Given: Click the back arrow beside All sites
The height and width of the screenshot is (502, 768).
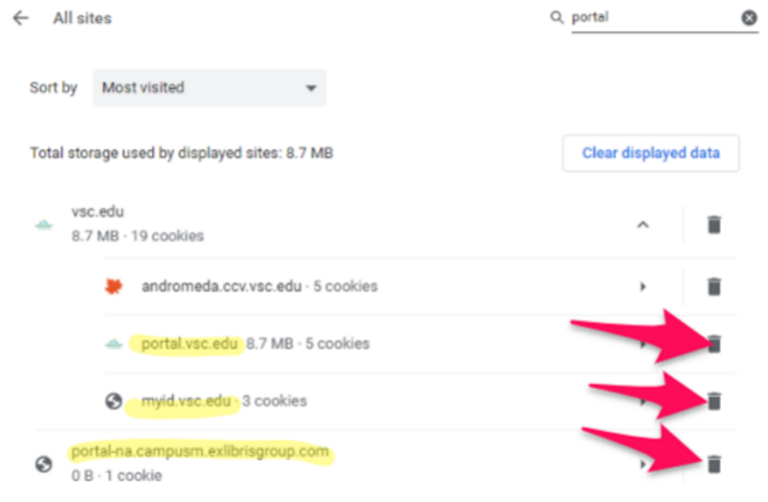Looking at the screenshot, I should click(21, 18).
